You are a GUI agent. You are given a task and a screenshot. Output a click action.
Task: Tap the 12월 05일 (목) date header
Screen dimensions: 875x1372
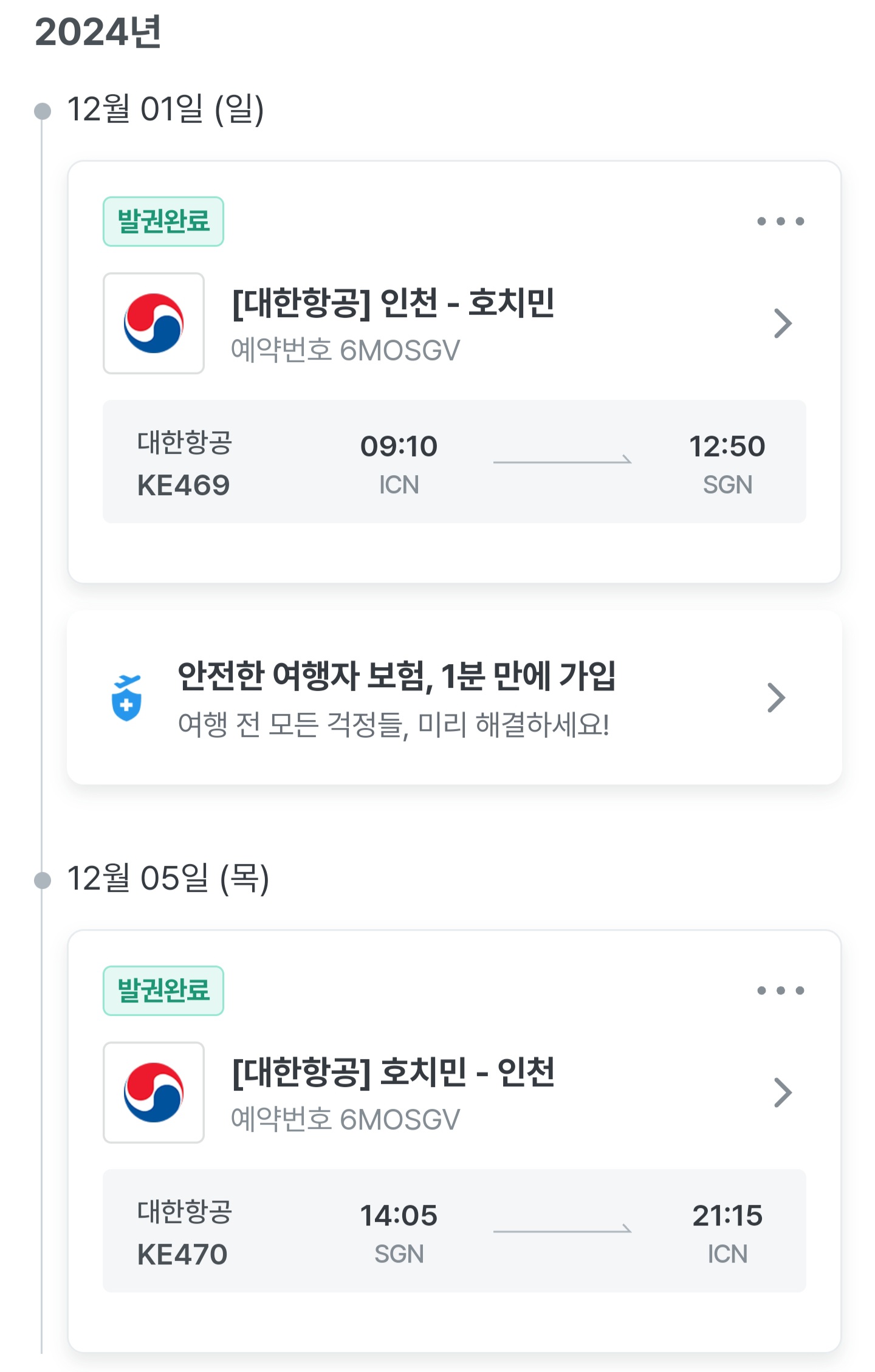168,879
